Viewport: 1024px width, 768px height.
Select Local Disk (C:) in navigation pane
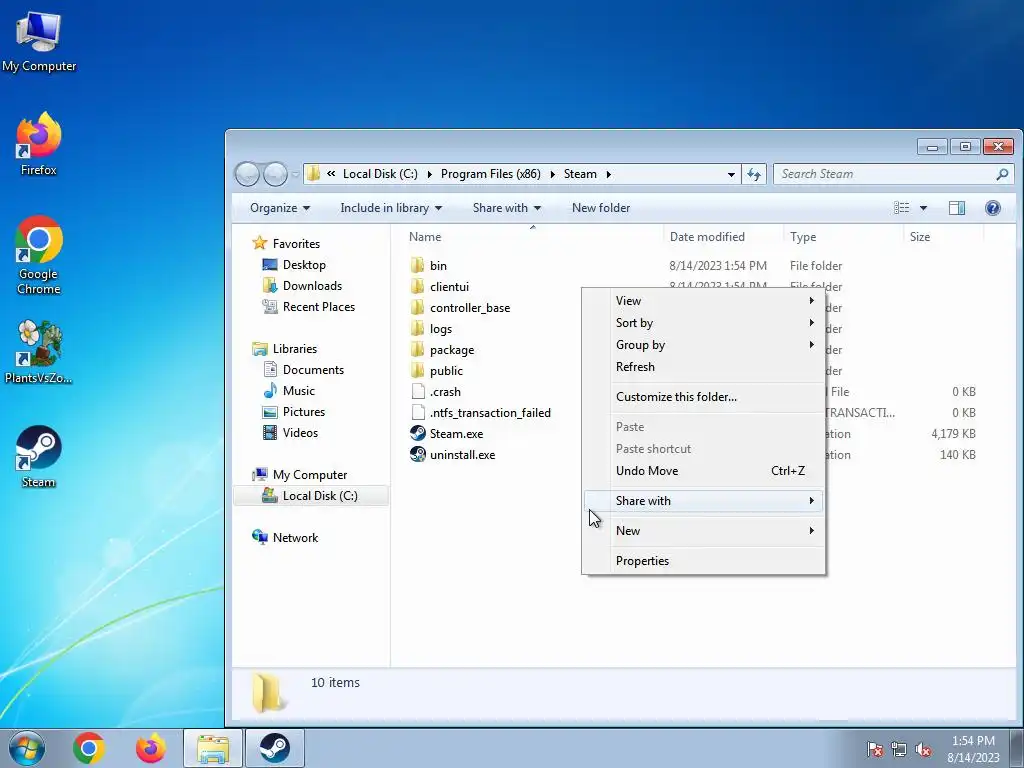[311, 496]
